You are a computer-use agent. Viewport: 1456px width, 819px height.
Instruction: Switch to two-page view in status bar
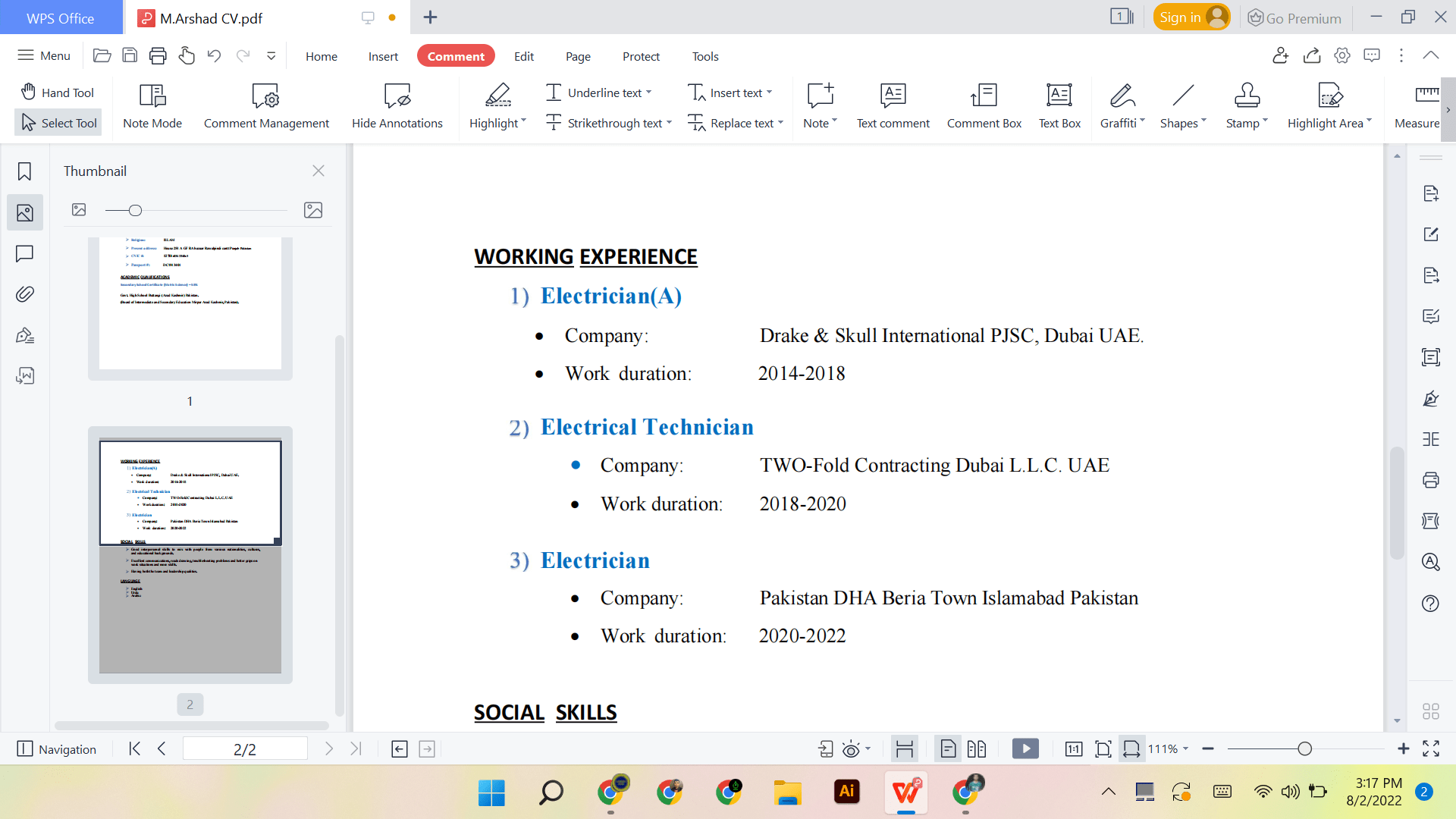pyautogui.click(x=977, y=748)
